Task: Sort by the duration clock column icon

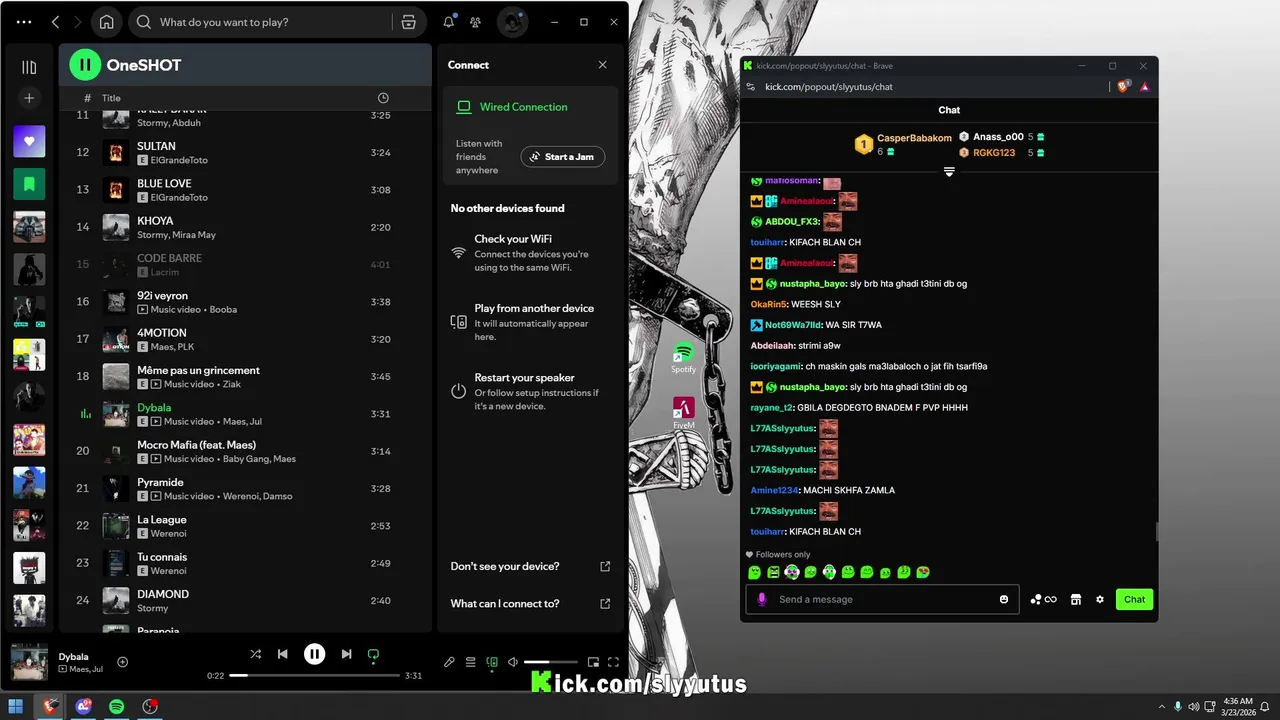Action: (383, 98)
